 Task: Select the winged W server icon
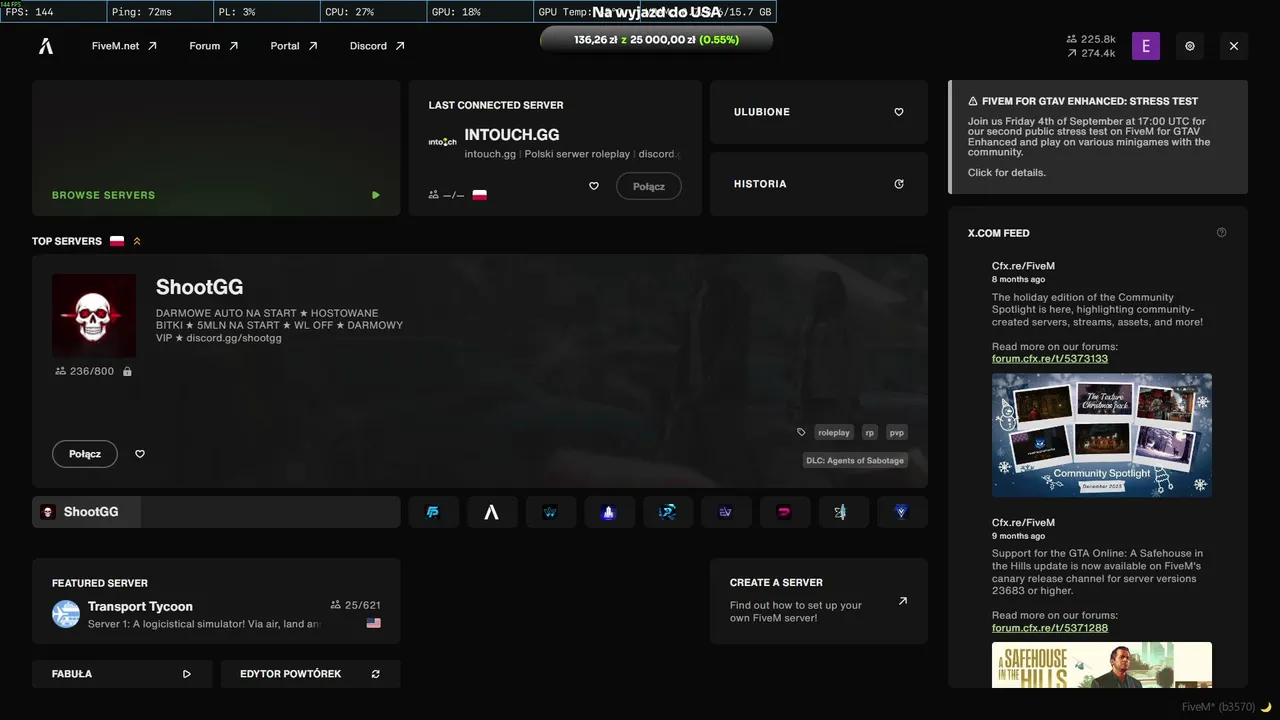click(550, 512)
